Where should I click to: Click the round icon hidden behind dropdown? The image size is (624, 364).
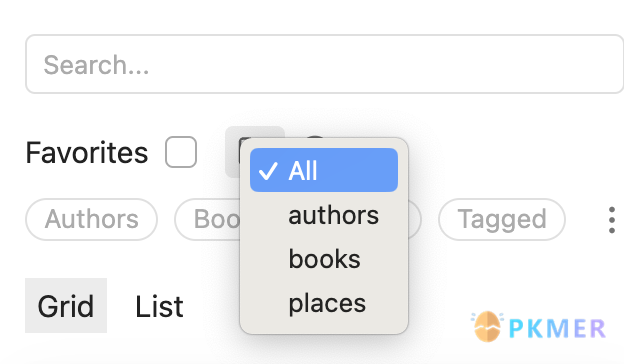[x=315, y=137]
